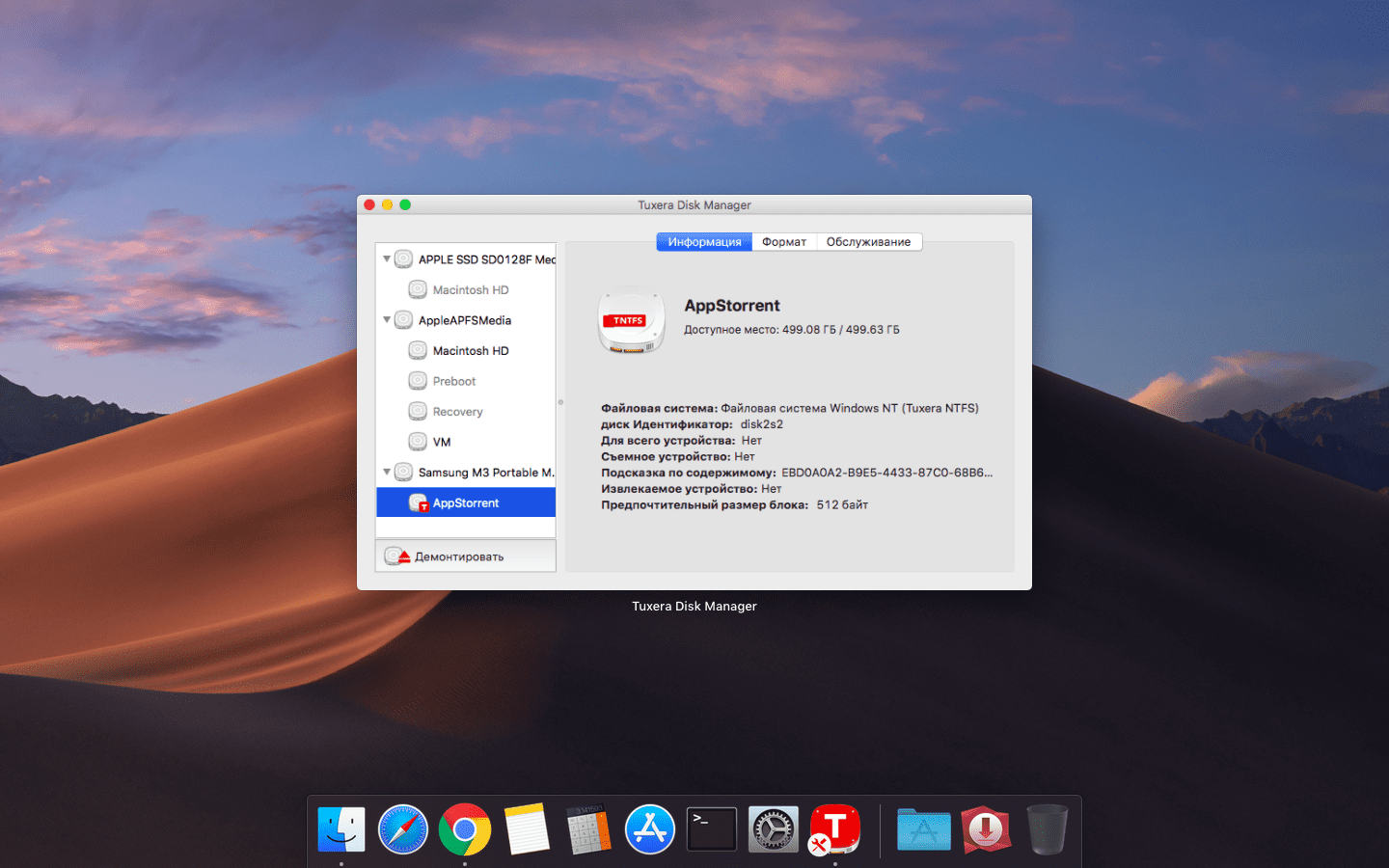
Task: Click the APPLE SSD SD0128F disk icon
Action: click(x=402, y=258)
